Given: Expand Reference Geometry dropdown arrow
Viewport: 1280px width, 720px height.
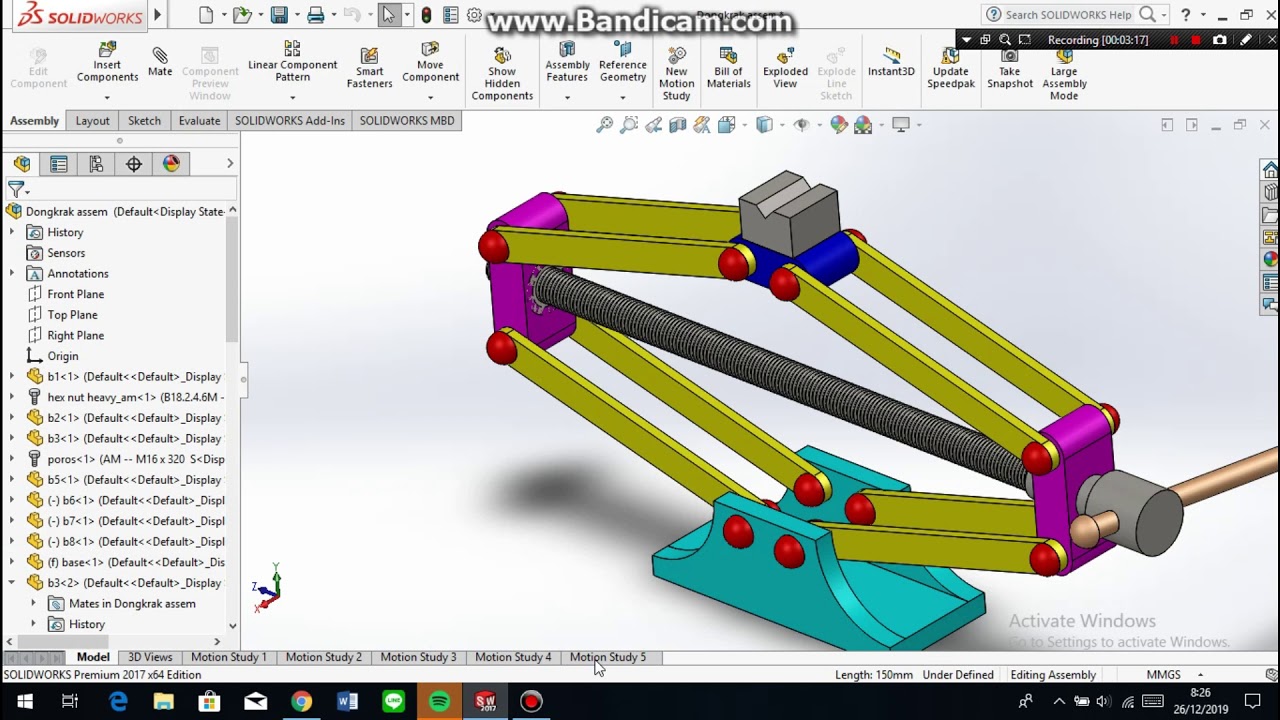Looking at the screenshot, I should pyautogui.click(x=622, y=98).
